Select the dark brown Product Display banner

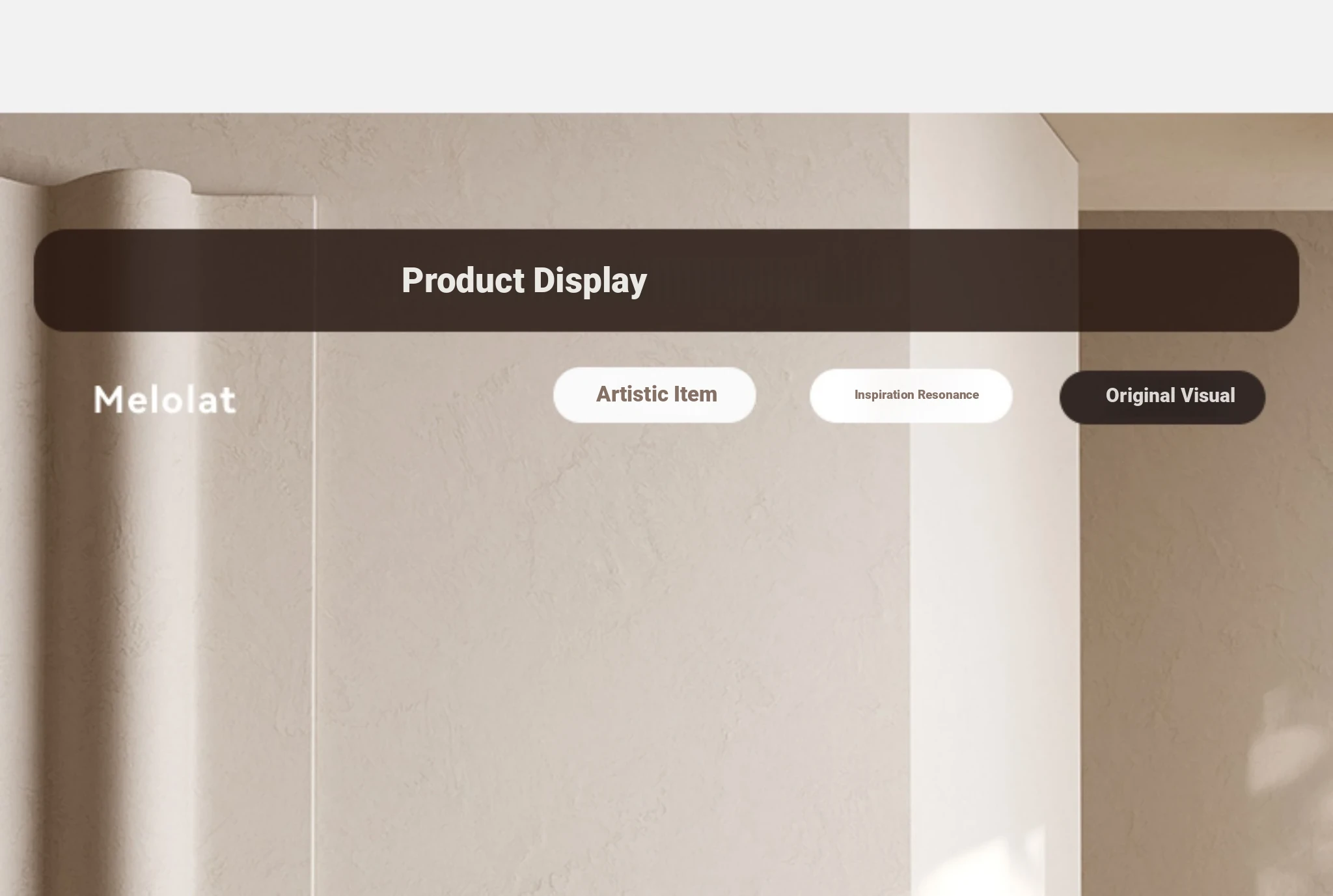click(x=666, y=280)
